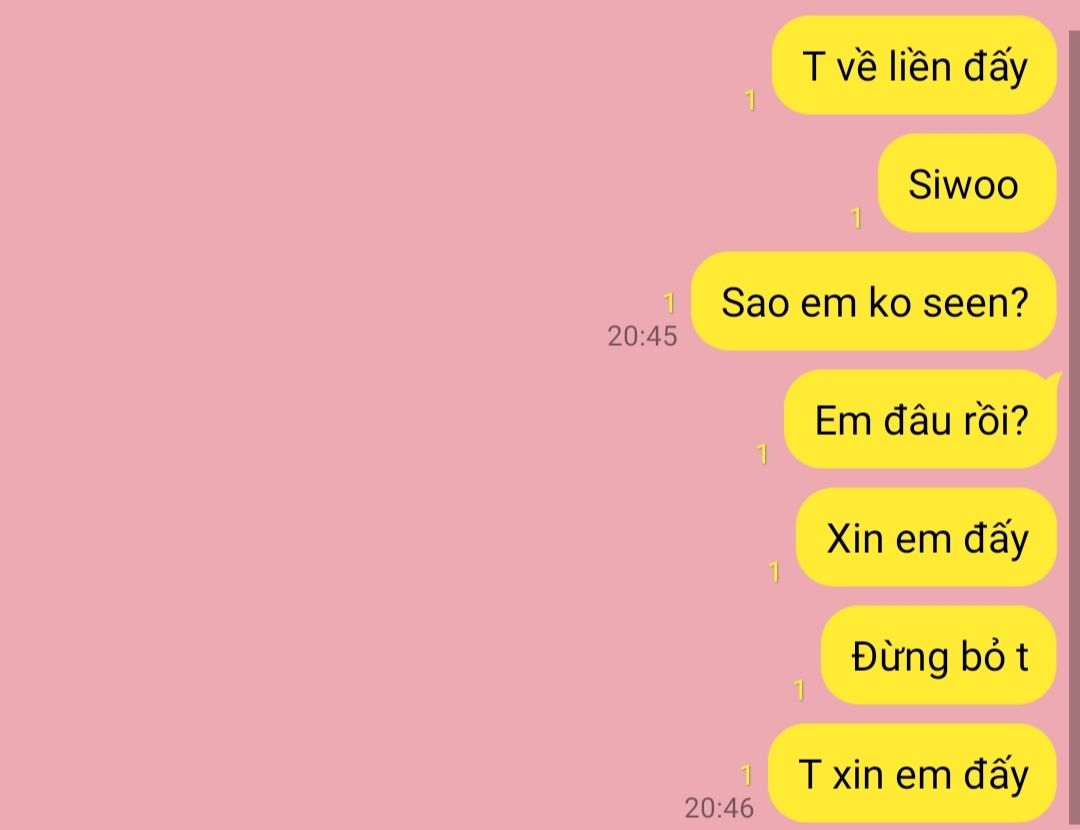Click unread indicator beside 'T xin em đấy'
The width and height of the screenshot is (1080, 830).
[746, 775]
